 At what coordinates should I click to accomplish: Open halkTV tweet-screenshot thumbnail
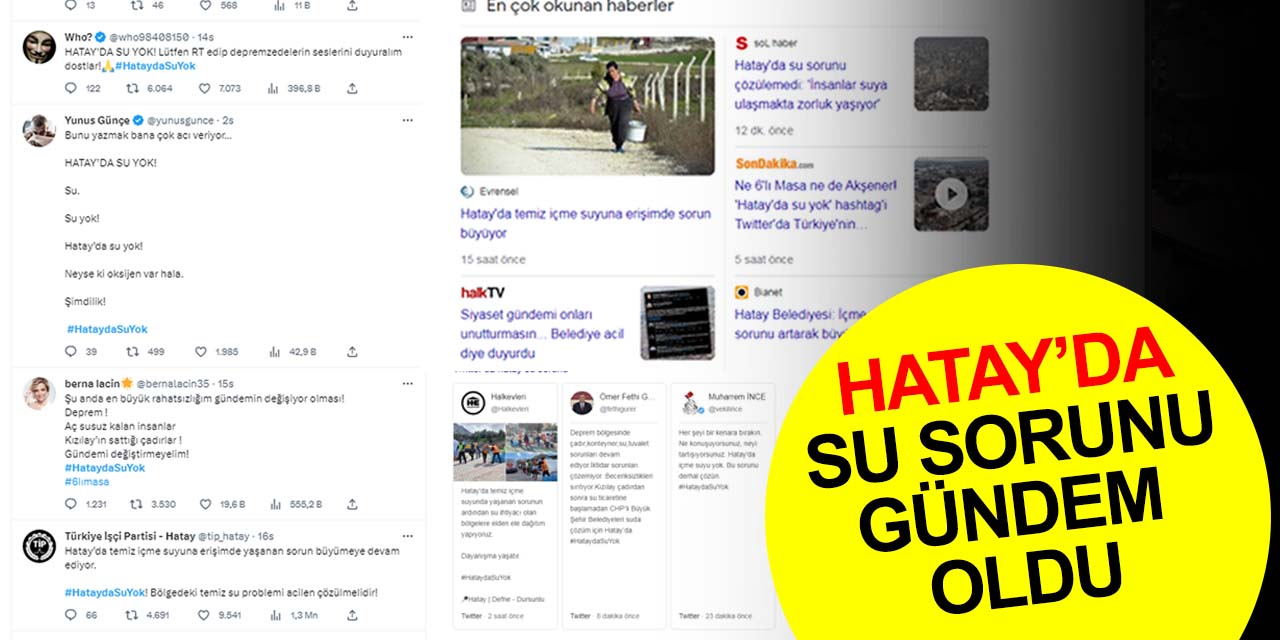click(x=677, y=323)
